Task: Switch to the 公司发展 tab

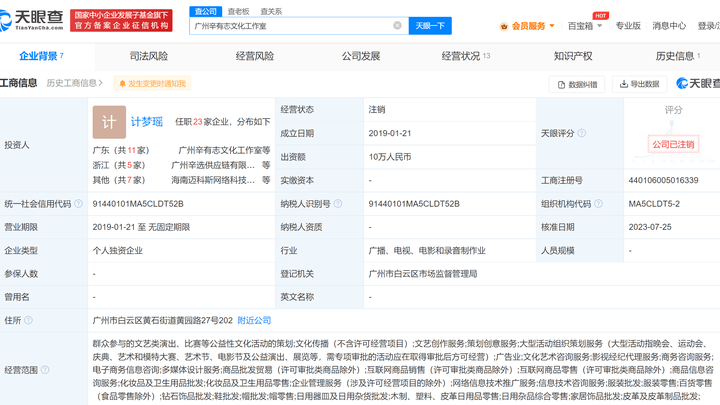Action: tap(360, 56)
